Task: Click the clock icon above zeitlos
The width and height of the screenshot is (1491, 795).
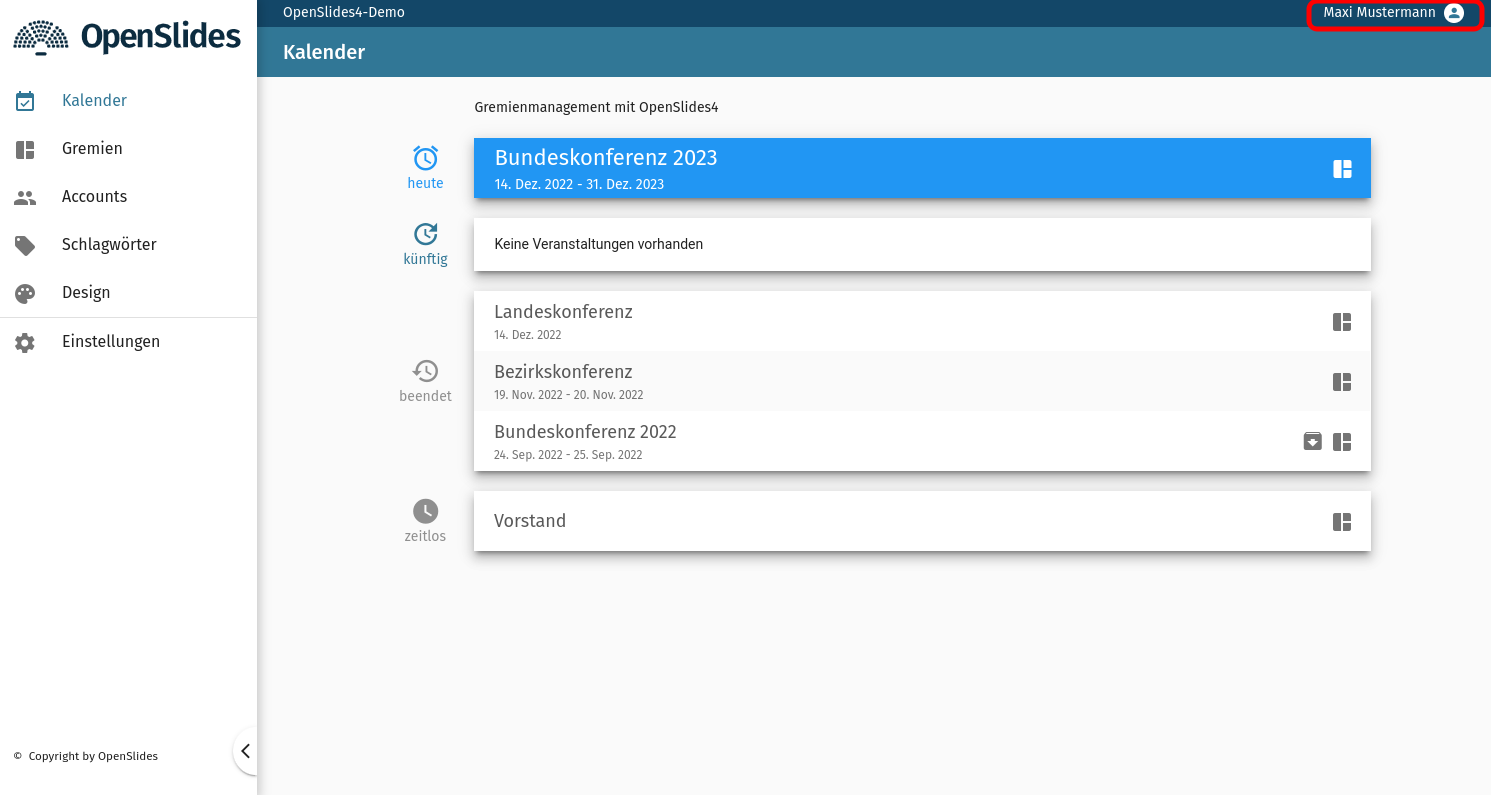Action: (426, 511)
